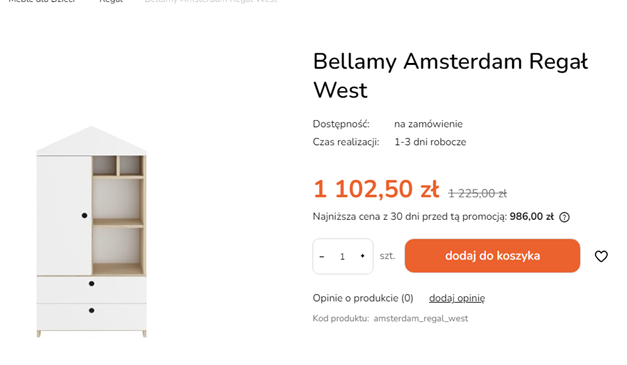Click the promotional price 1 102,50 zł
The height and width of the screenshot is (365, 627).
(376, 189)
